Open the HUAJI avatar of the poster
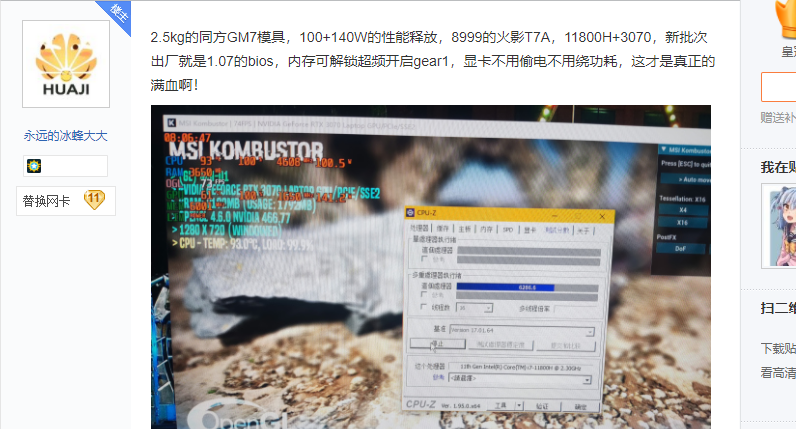796x429 pixels. click(x=66, y=64)
